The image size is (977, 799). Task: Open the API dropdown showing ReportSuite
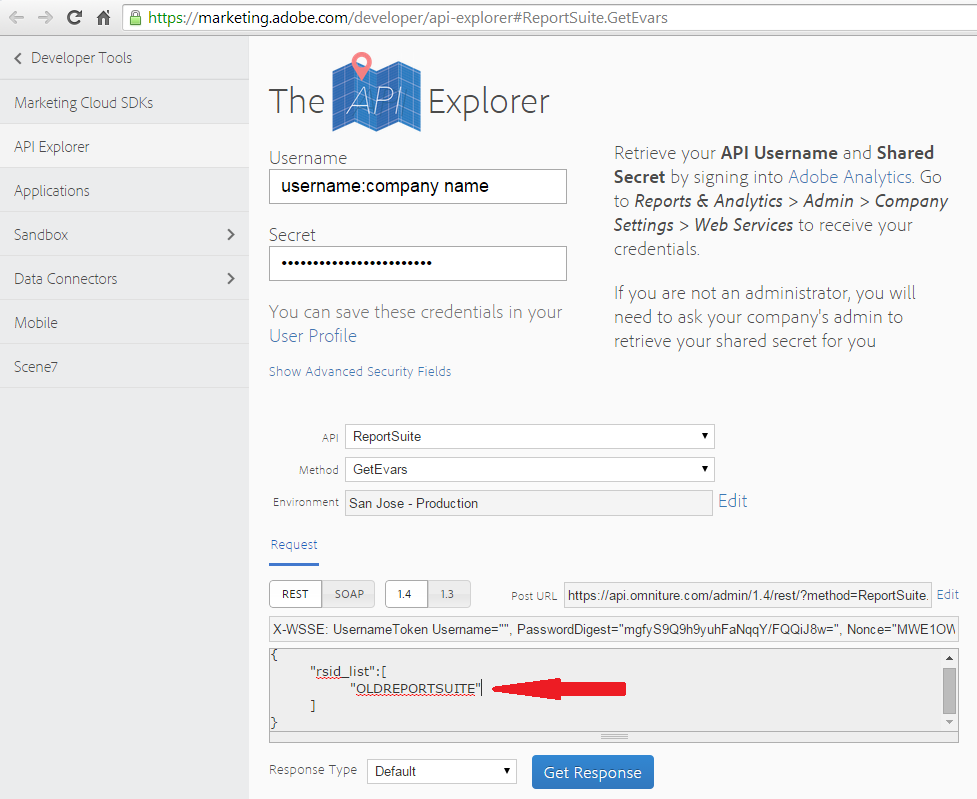tap(530, 436)
